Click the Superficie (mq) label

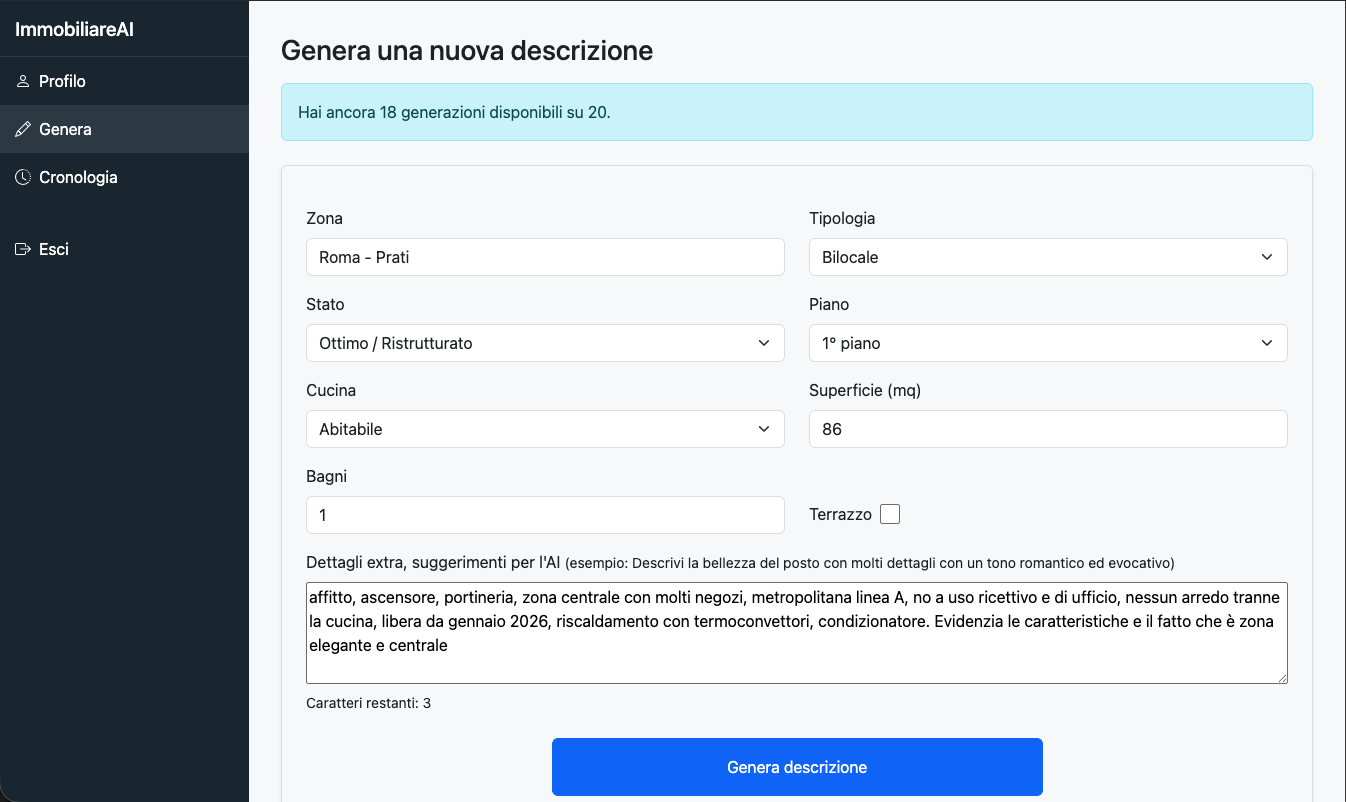click(865, 390)
